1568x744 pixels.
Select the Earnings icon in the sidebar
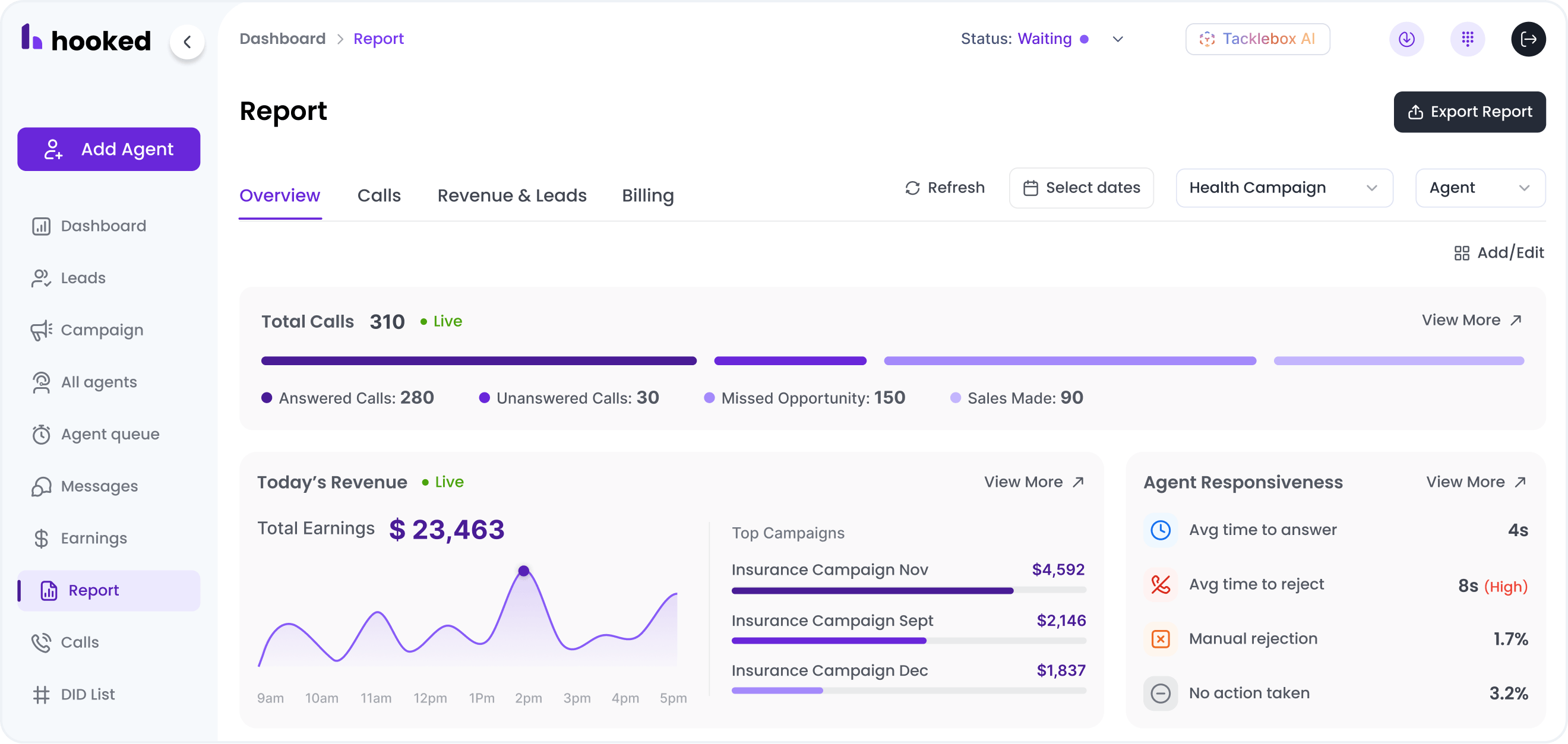coord(40,538)
